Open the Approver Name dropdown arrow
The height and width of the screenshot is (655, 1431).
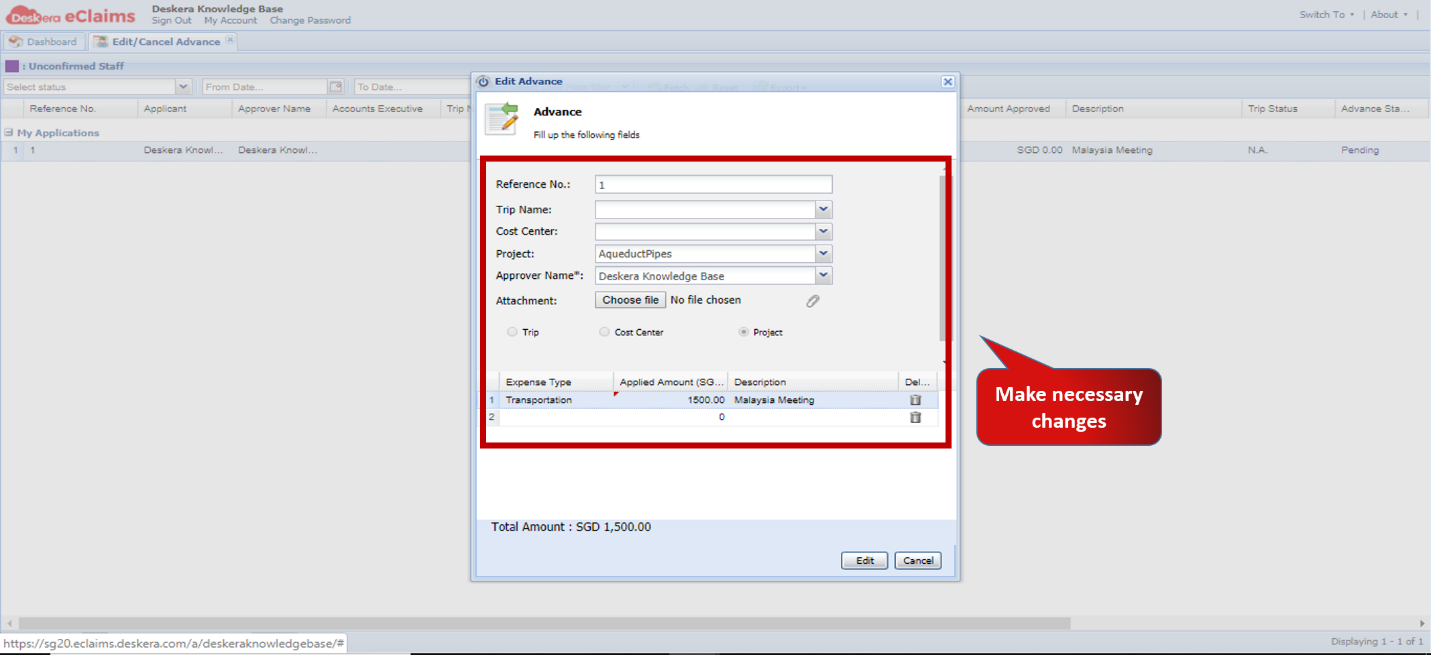[824, 276]
